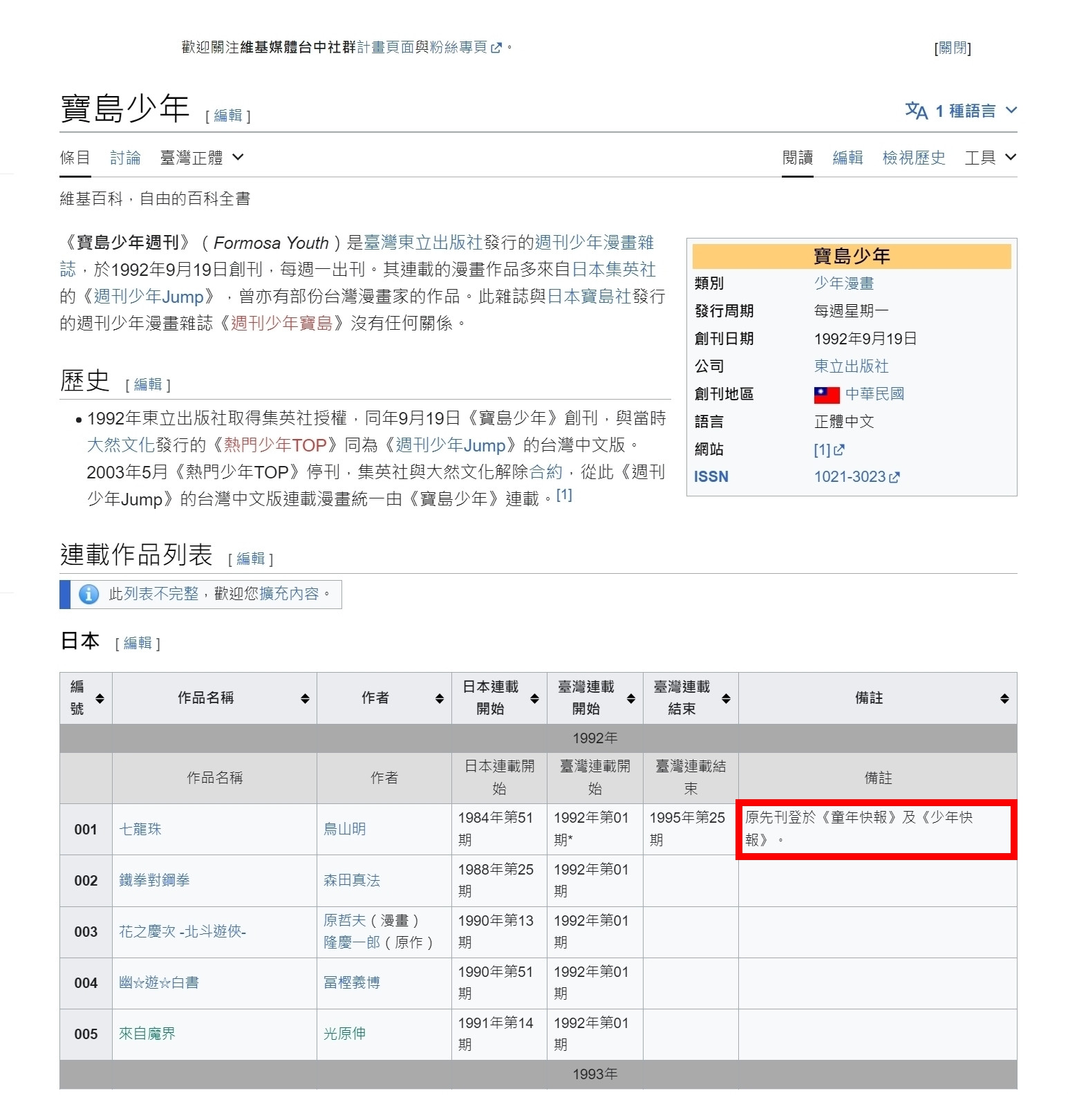The width and height of the screenshot is (1068, 1120).
Task: Select row number 003
Action: (86, 932)
